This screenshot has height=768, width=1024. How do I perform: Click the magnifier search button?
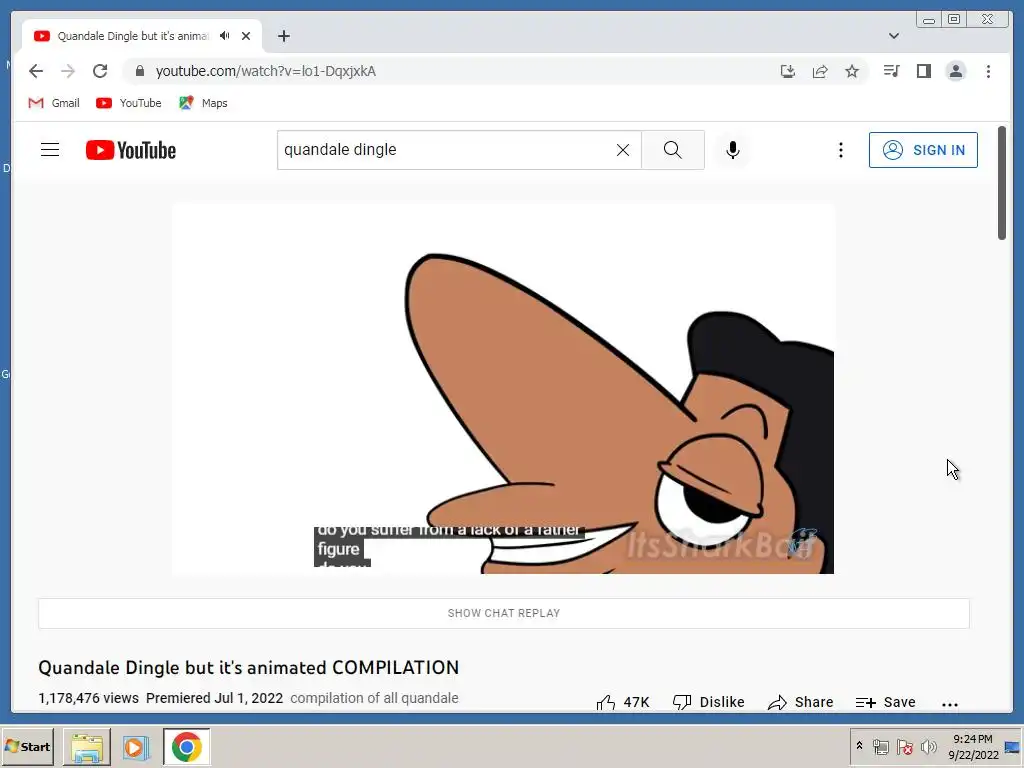(x=673, y=150)
